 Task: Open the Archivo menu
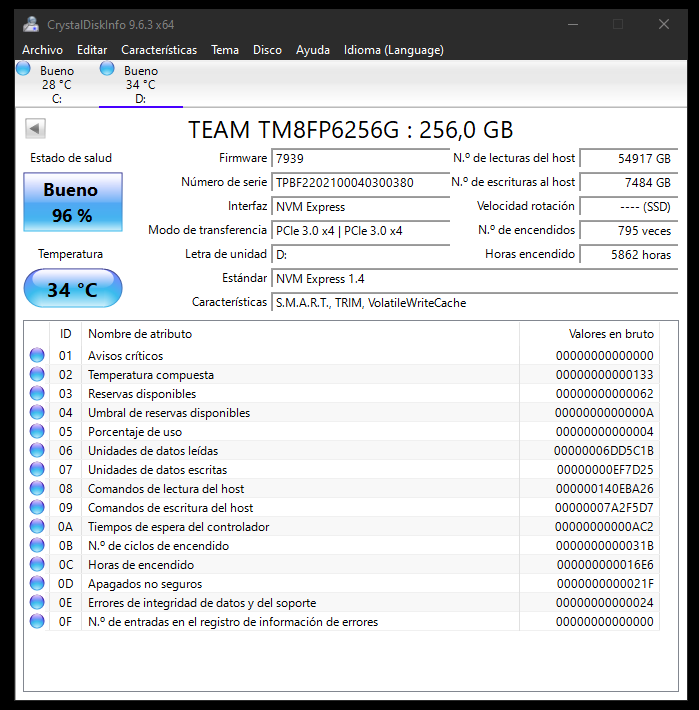(43, 50)
